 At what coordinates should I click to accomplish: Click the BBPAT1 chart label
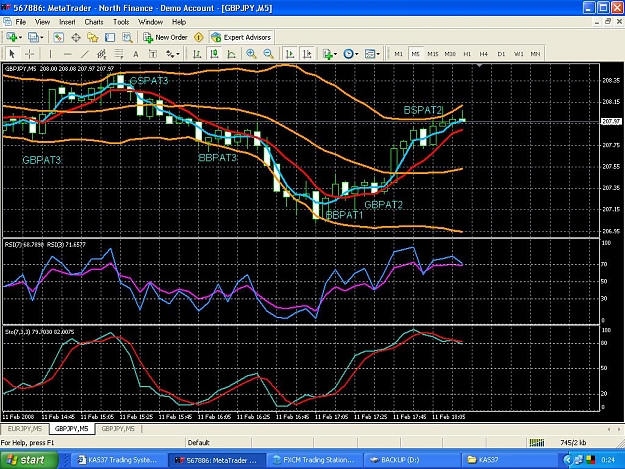[344, 215]
